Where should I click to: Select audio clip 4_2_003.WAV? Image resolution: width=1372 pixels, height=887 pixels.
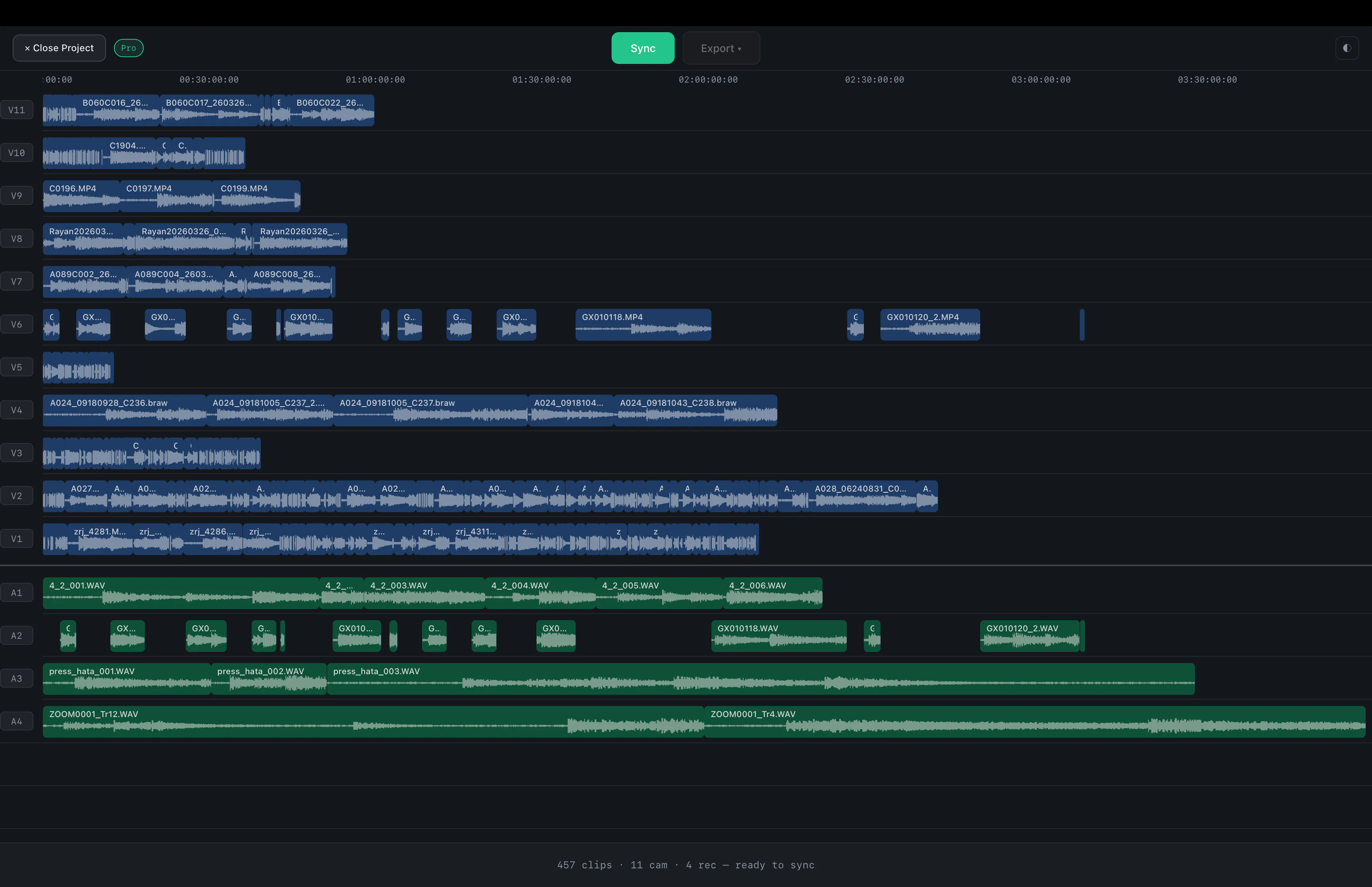coord(424,593)
